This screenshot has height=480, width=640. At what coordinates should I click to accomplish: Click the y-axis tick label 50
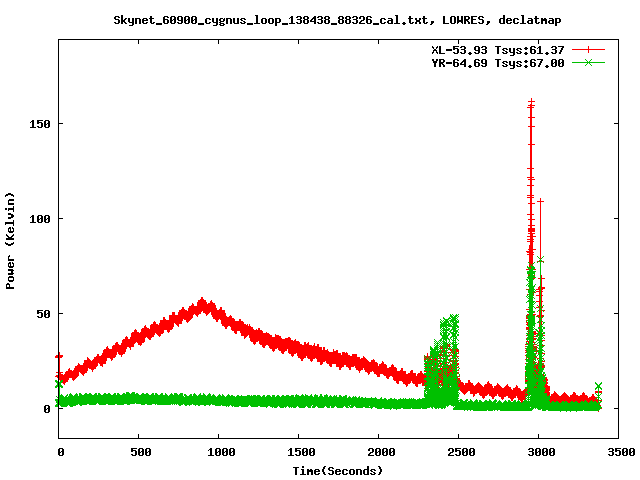click(x=43, y=314)
